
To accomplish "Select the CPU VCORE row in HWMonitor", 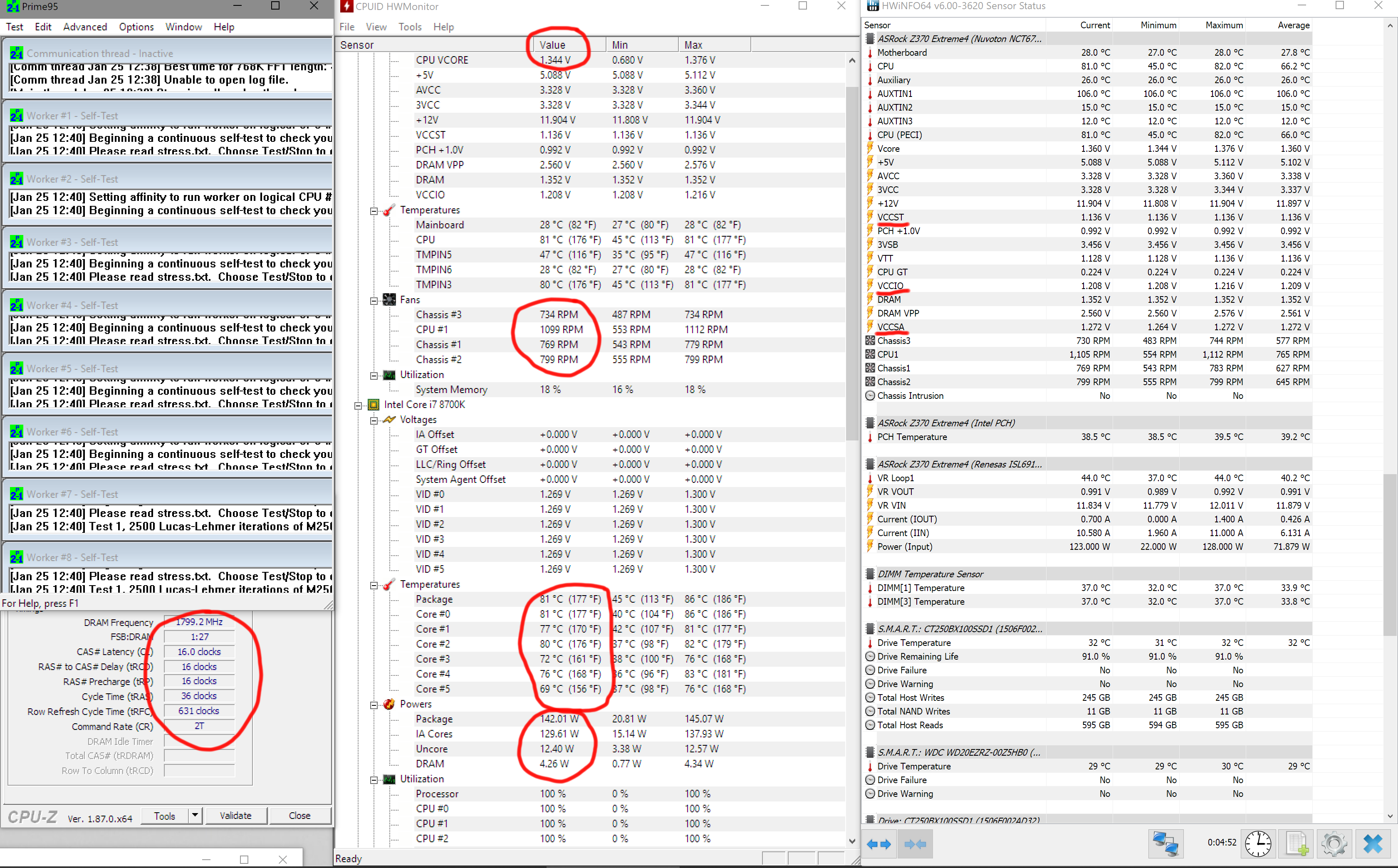I will point(442,60).
